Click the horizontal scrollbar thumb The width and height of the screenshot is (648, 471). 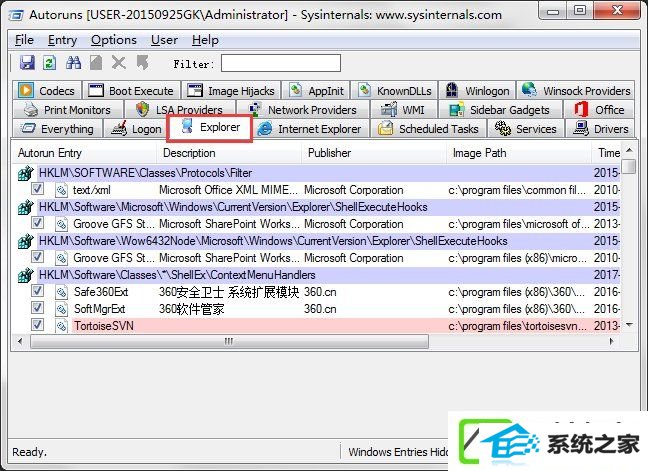coord(229,341)
